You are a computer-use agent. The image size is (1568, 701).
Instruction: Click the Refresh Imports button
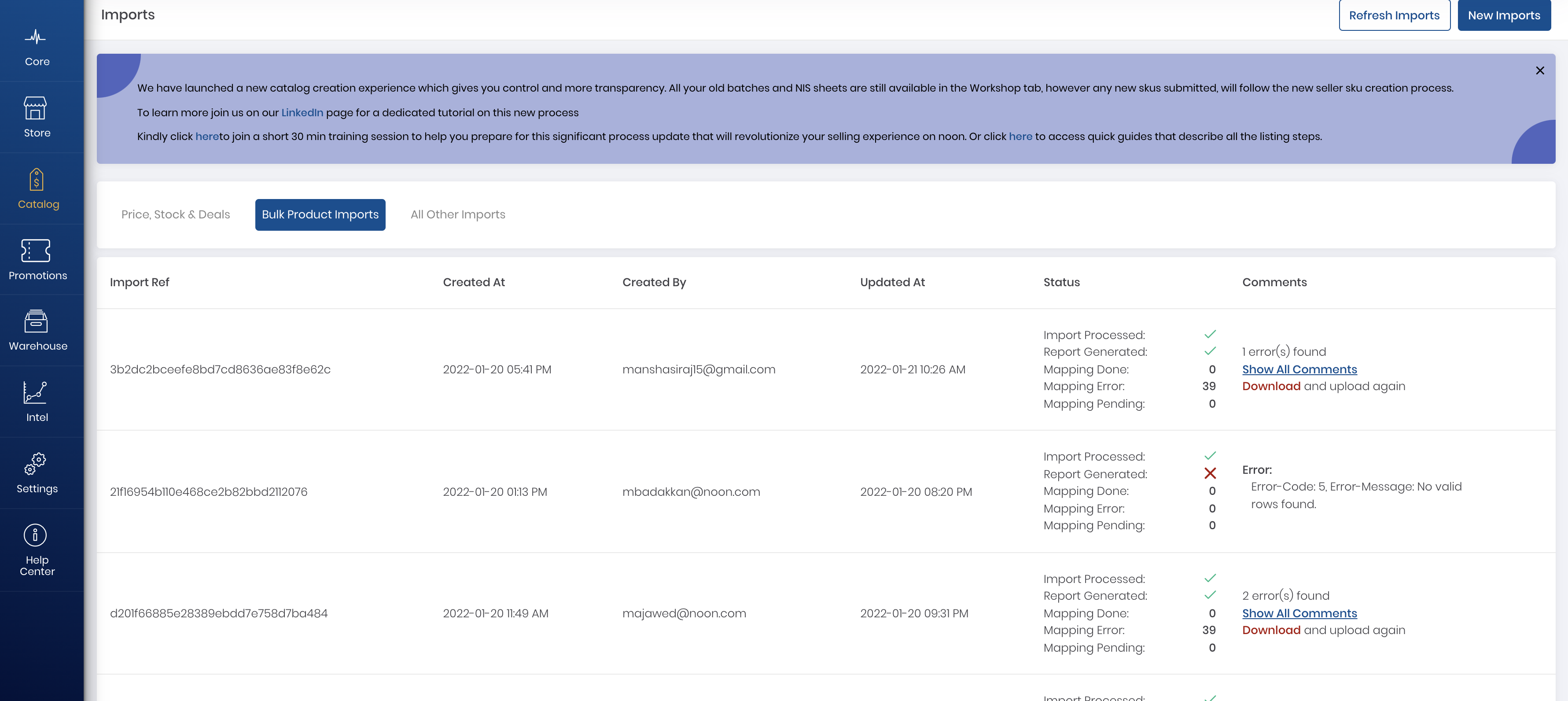(1393, 15)
